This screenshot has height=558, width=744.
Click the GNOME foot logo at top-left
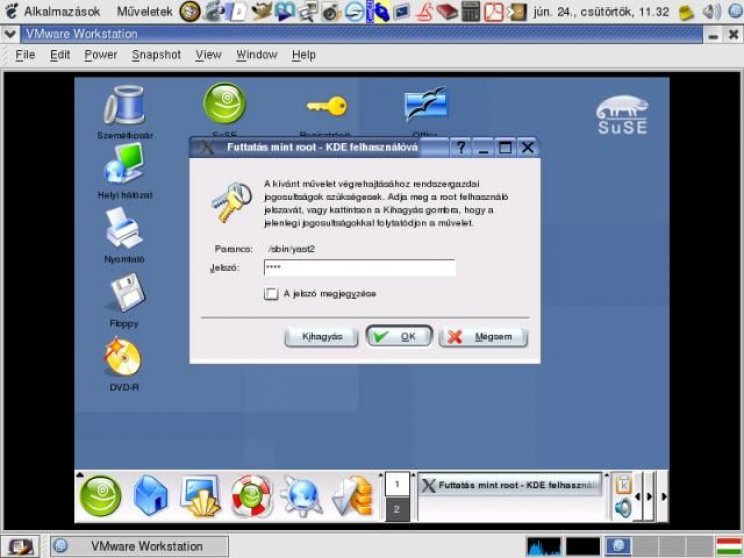point(10,11)
